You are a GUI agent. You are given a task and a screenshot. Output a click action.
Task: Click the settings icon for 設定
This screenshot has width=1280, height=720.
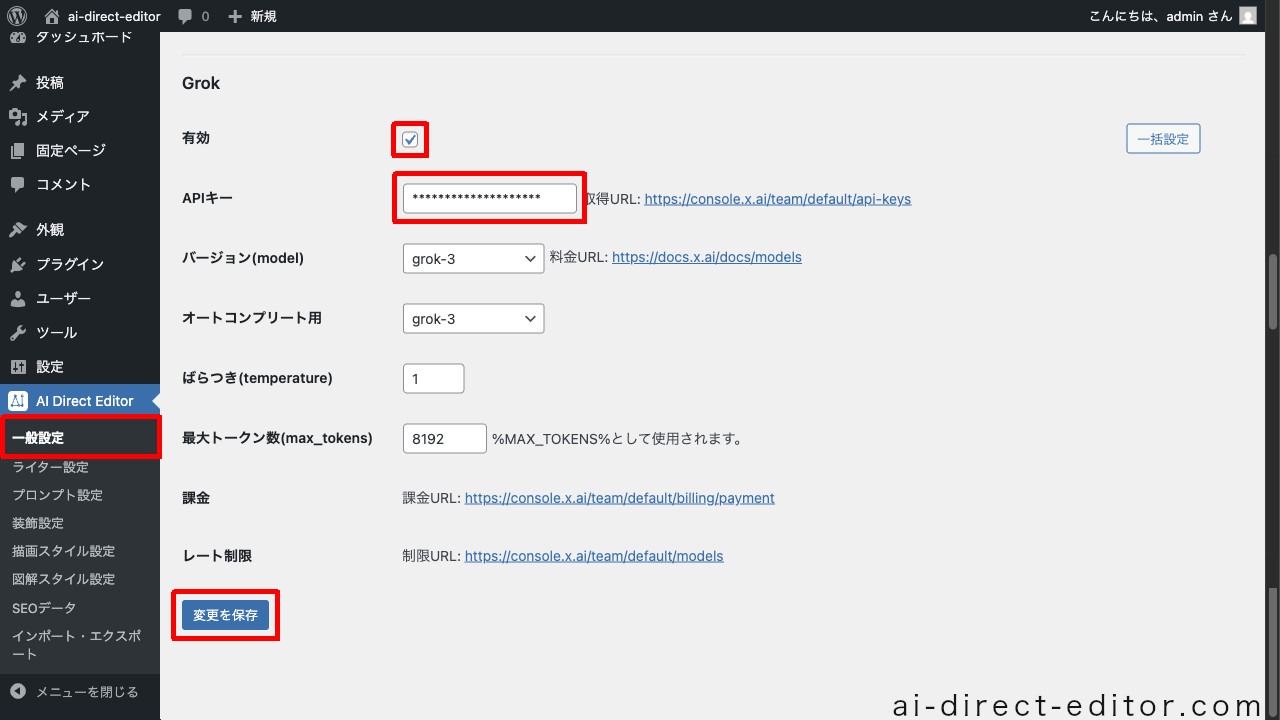click(18, 366)
